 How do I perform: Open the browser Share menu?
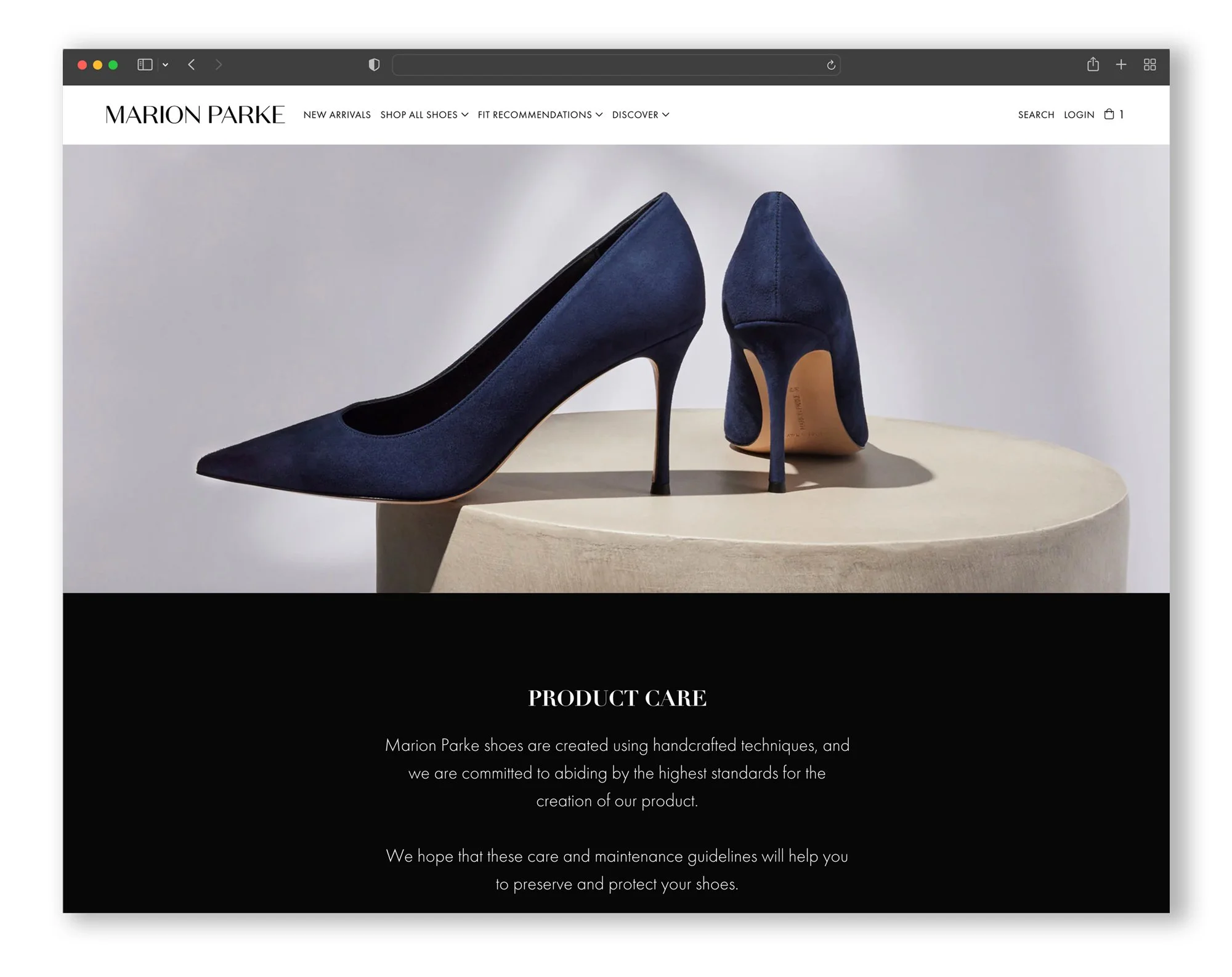(x=1093, y=64)
